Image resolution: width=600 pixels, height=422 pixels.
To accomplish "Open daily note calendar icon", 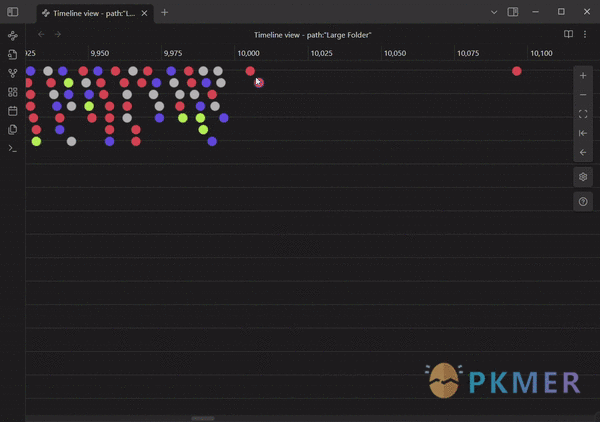I will 13,111.
